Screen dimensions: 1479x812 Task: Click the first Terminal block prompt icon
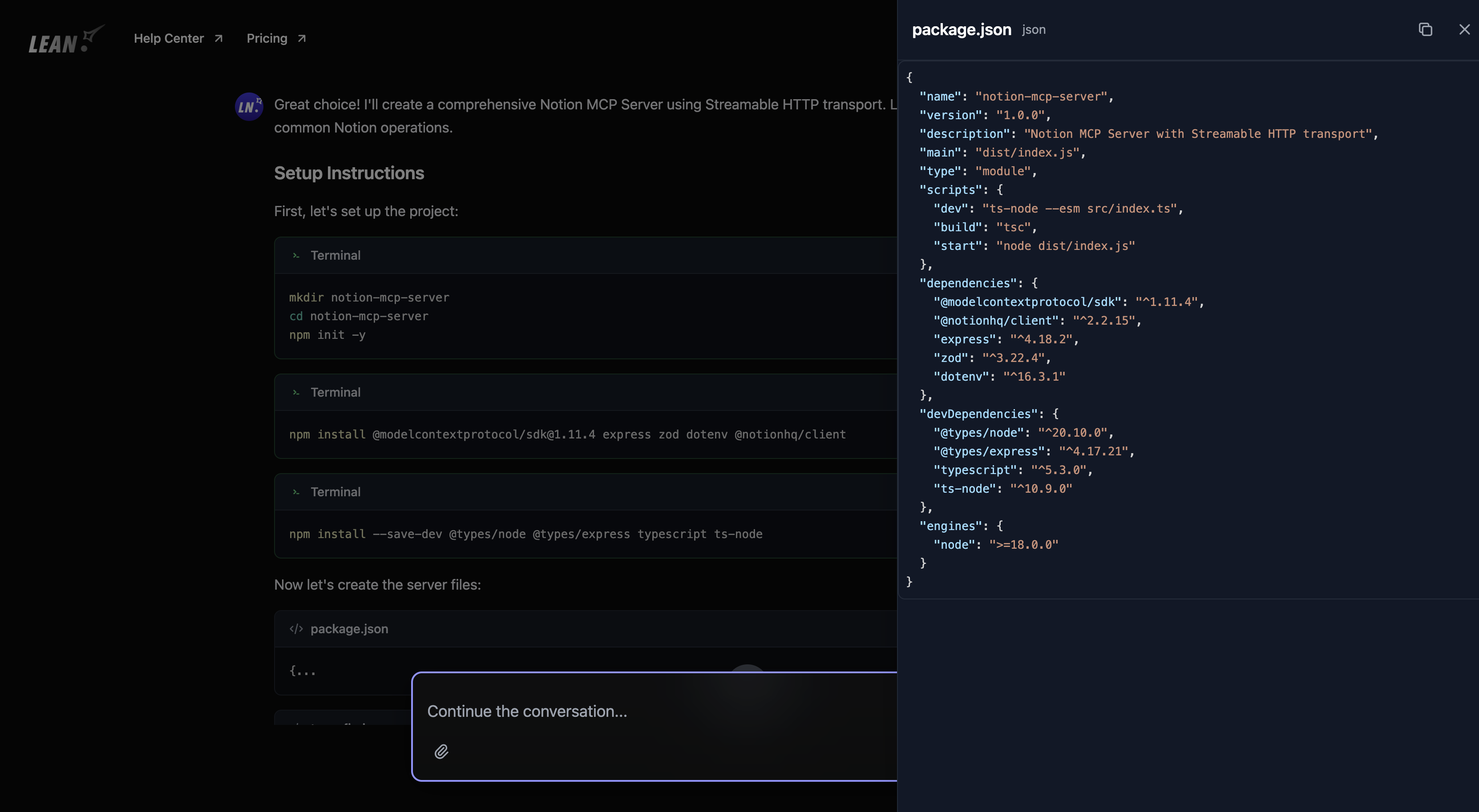tap(296, 255)
